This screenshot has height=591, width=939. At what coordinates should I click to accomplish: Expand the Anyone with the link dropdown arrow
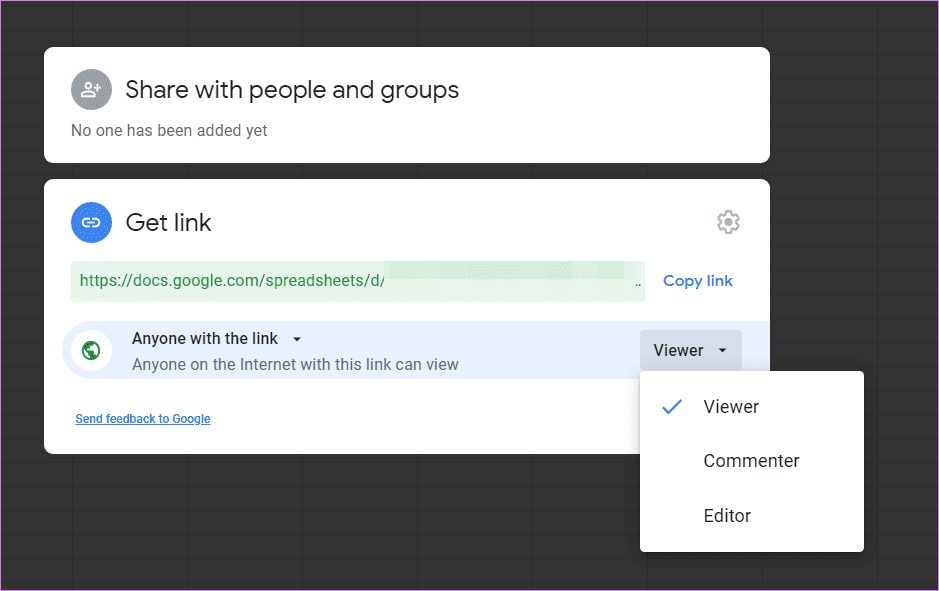point(296,339)
